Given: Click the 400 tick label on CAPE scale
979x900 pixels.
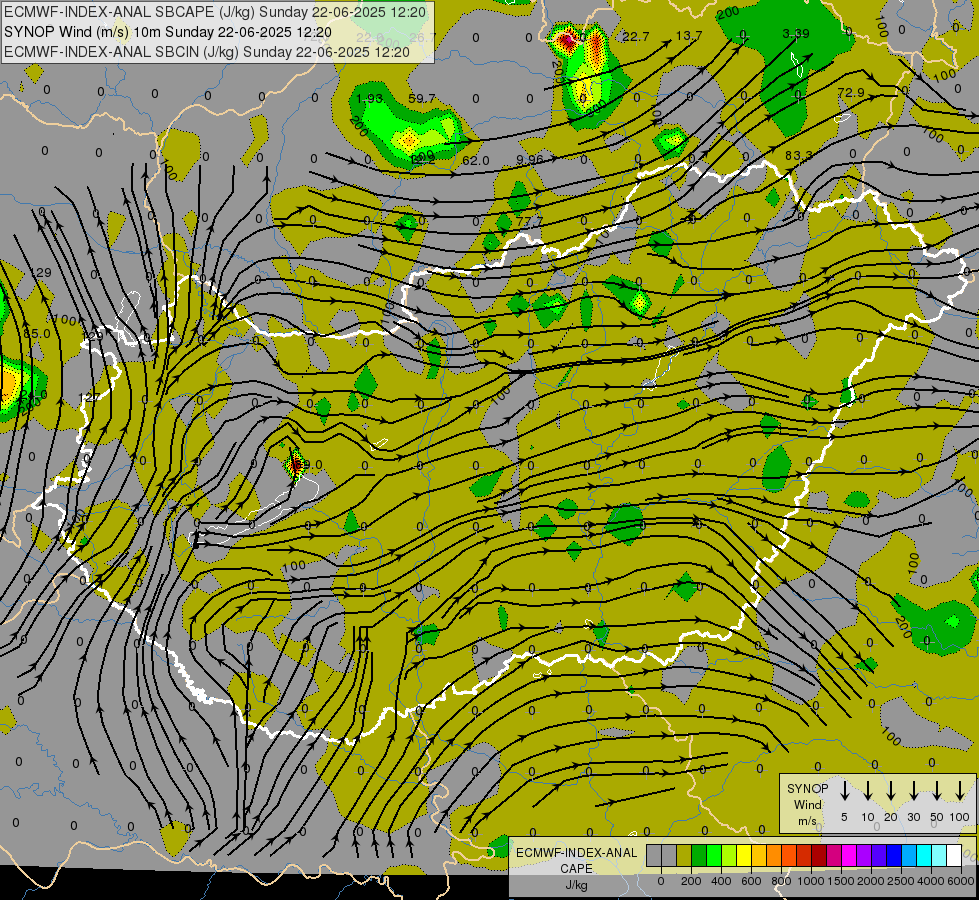Looking at the screenshot, I should (721, 881).
